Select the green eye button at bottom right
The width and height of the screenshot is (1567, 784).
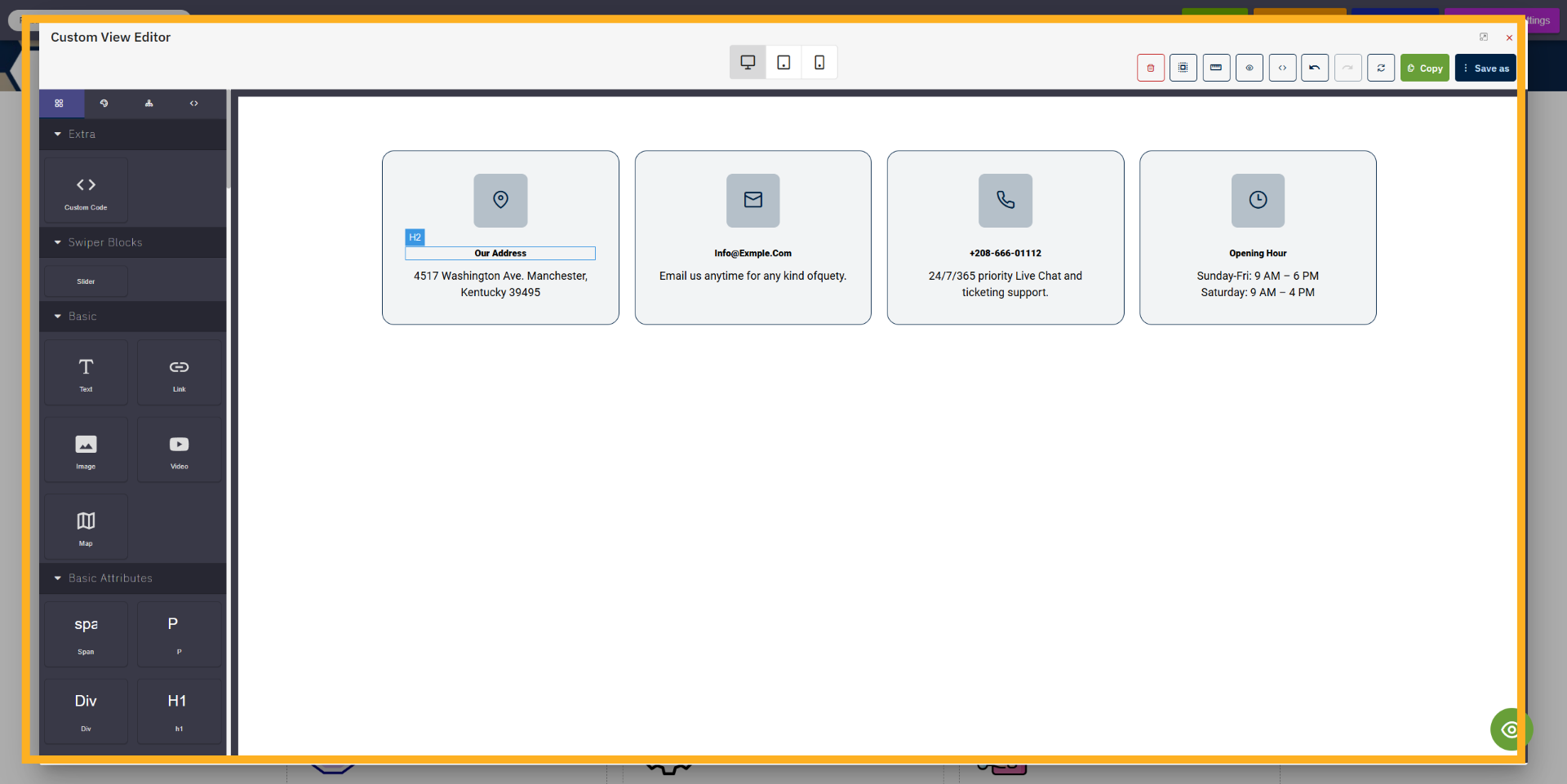click(1511, 729)
